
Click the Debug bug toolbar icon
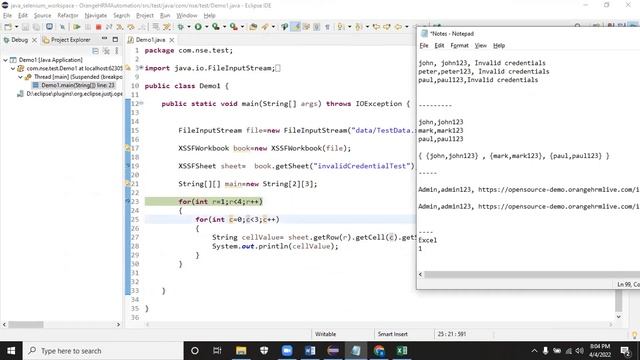(x=180, y=27)
